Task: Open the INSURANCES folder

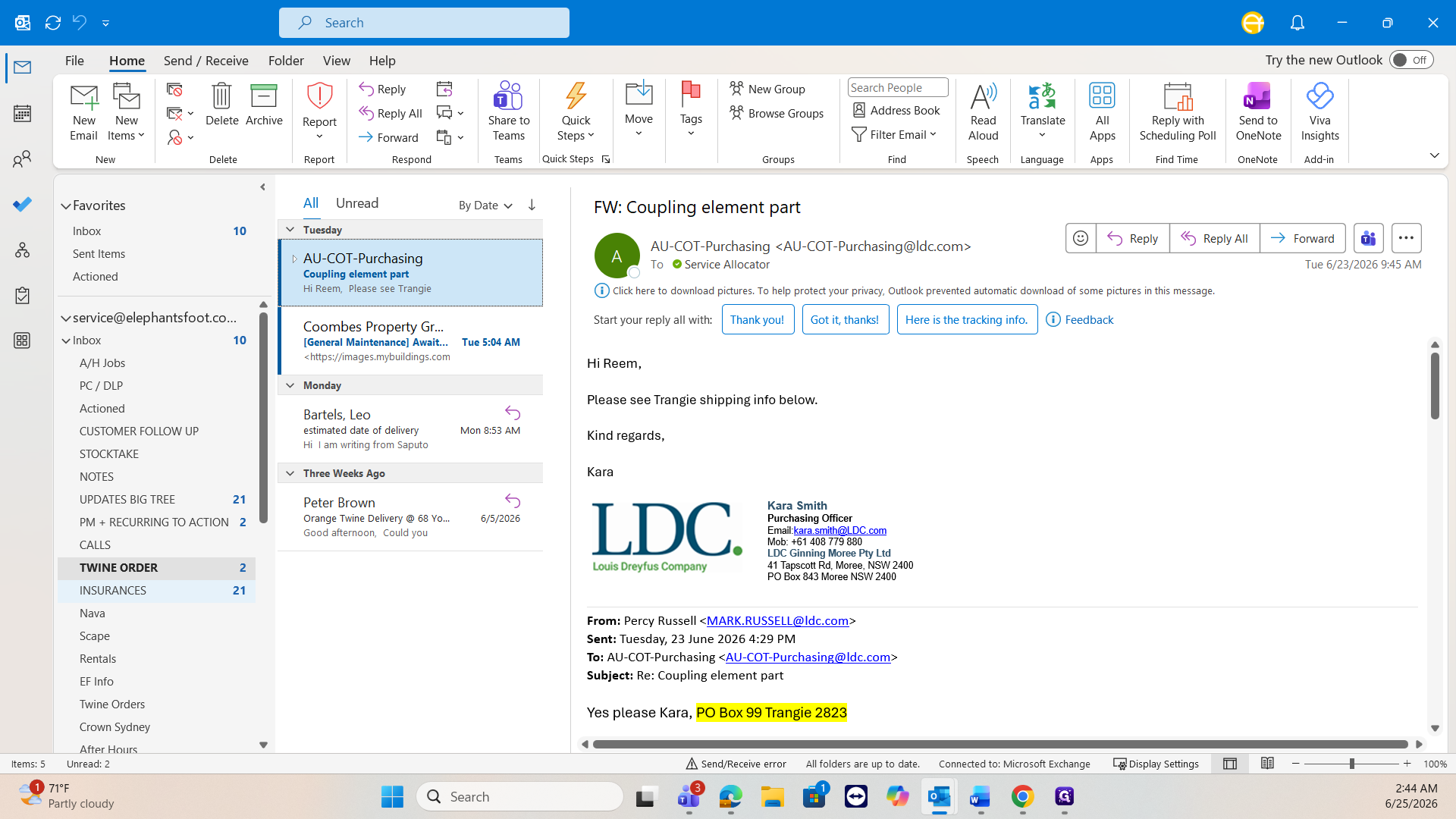Action: pos(156,591)
